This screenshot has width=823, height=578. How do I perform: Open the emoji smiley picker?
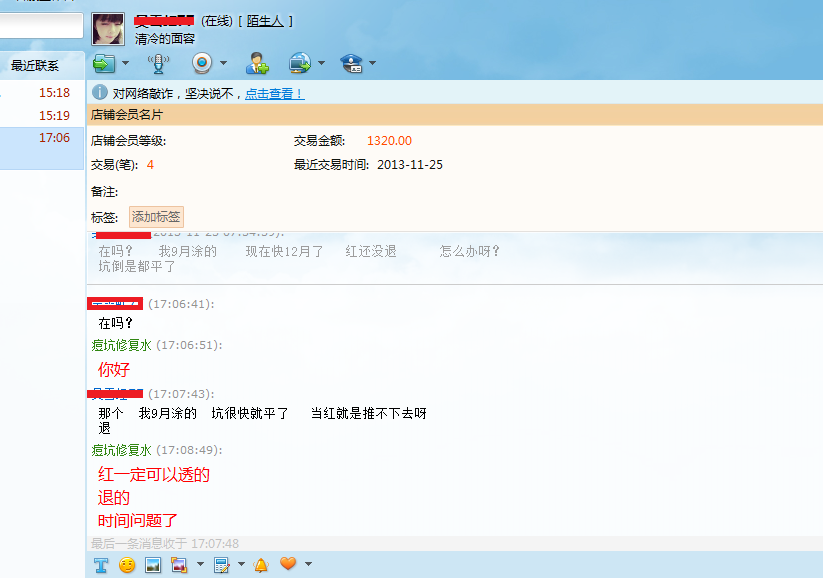[127, 565]
